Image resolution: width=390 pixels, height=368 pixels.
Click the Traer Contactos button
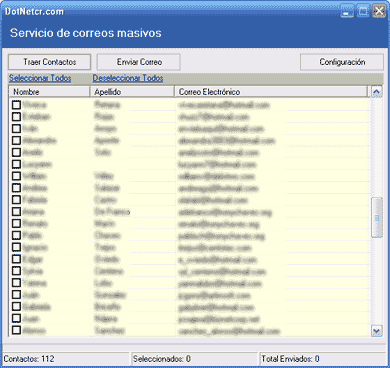coord(49,62)
